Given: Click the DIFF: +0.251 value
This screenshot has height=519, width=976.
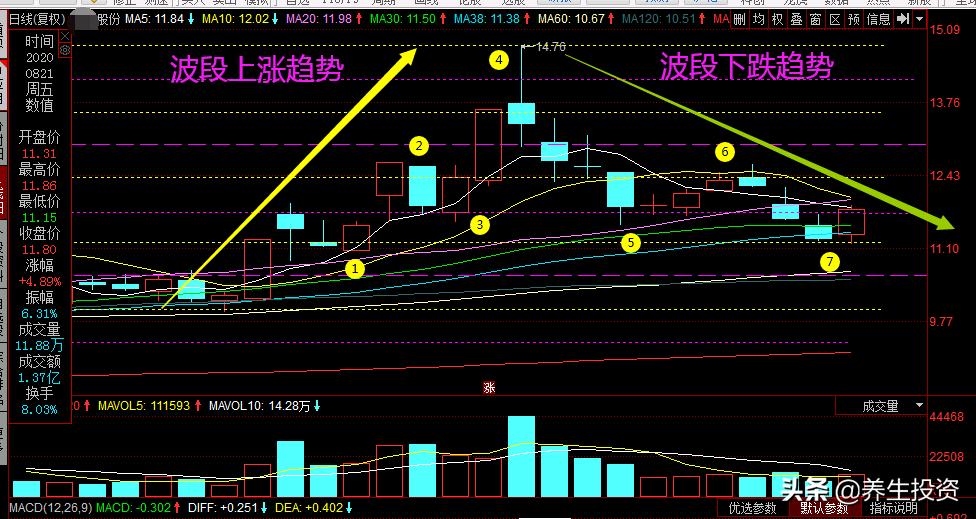Looking at the screenshot, I should (x=223, y=508).
